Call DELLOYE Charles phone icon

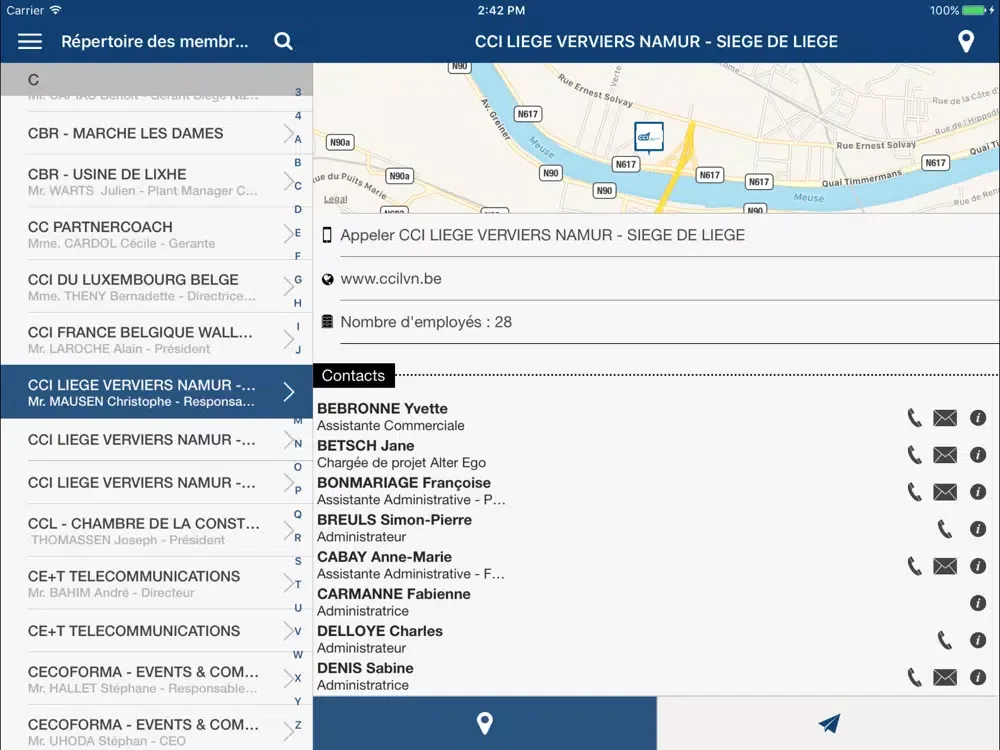coord(945,640)
